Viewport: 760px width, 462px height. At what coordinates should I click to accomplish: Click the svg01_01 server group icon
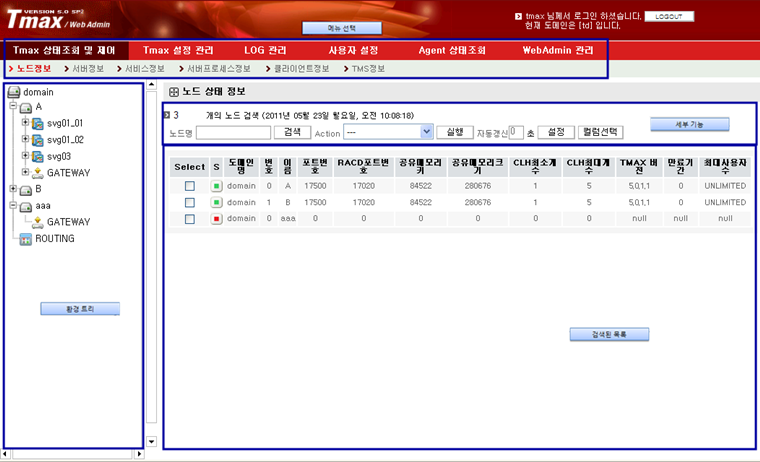37,124
